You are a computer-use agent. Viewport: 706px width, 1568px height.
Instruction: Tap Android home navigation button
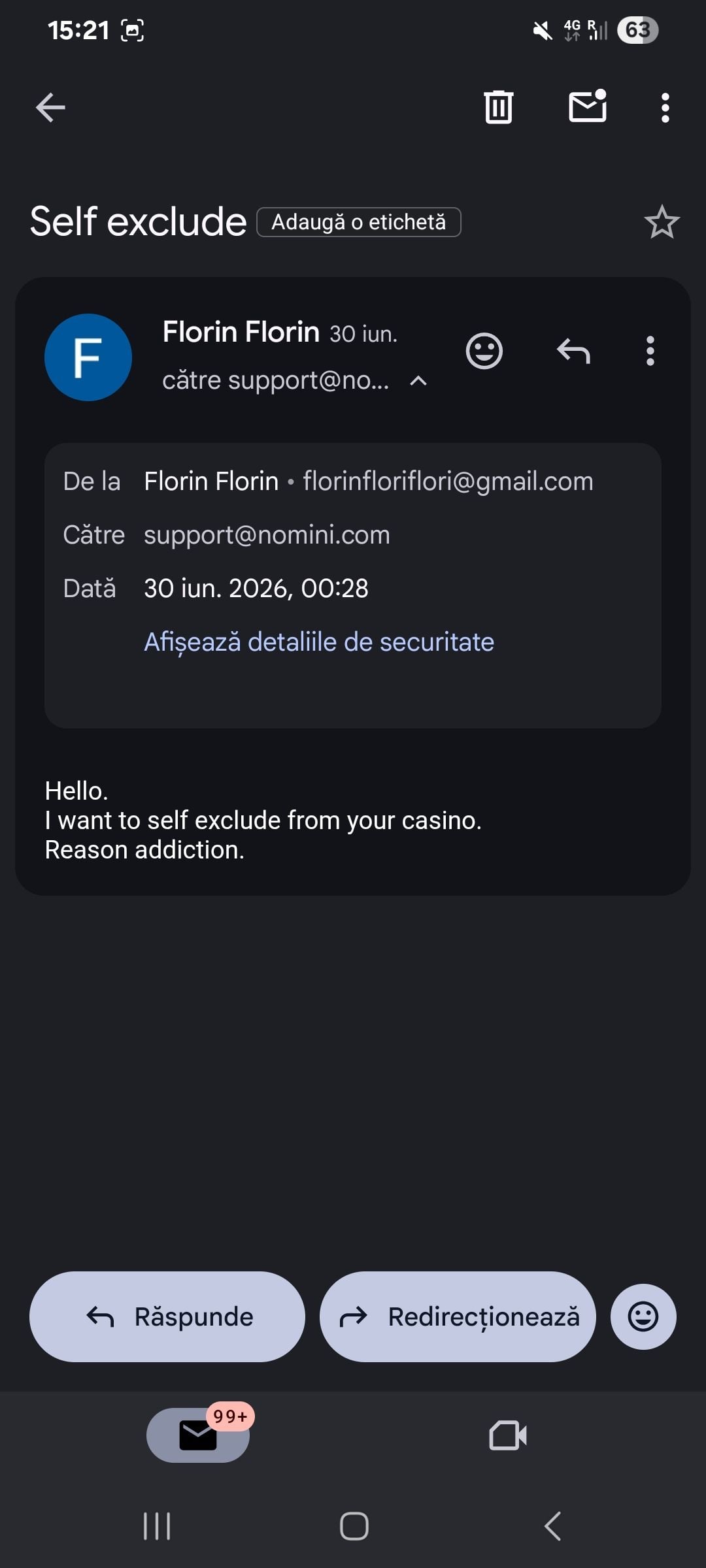[354, 1527]
